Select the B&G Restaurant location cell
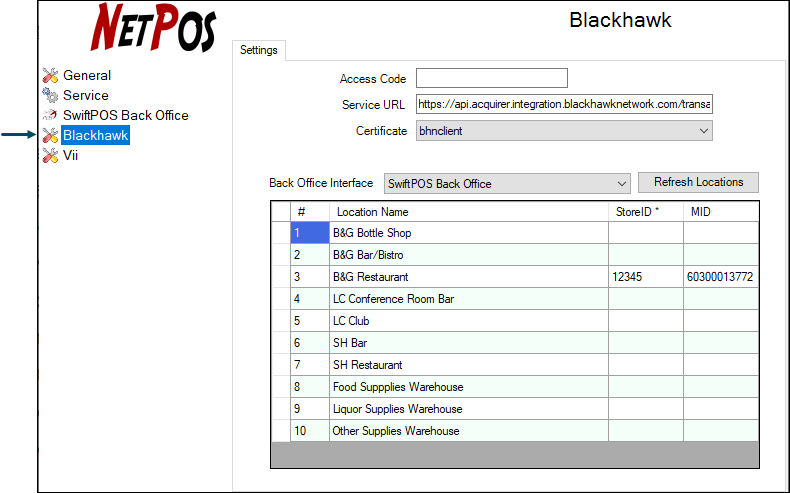790x493 pixels. (469, 277)
